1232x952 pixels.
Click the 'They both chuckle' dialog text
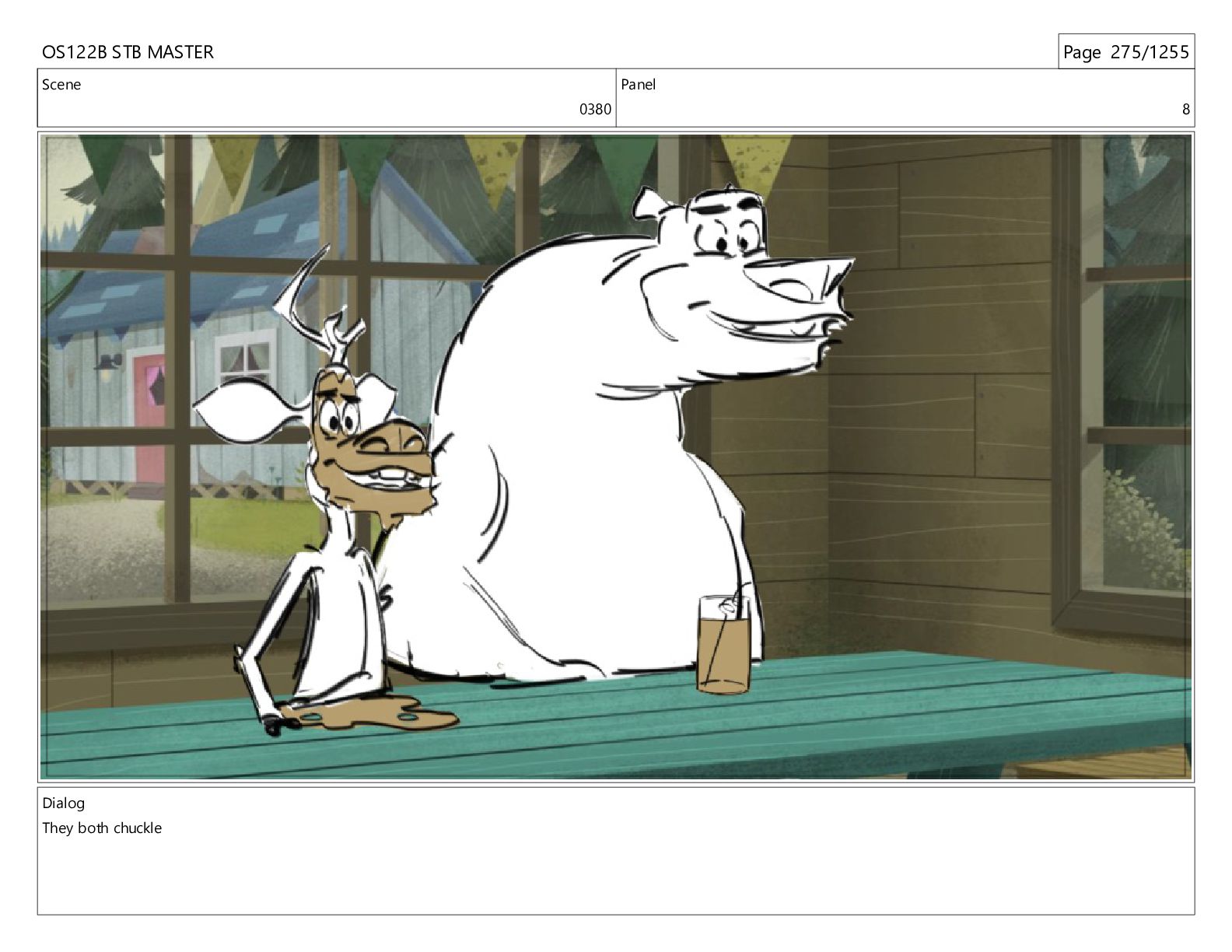click(x=102, y=828)
